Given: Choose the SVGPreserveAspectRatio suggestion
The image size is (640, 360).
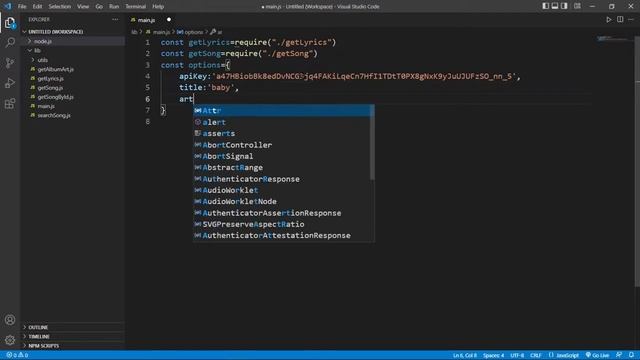Looking at the screenshot, I should (x=282, y=224).
